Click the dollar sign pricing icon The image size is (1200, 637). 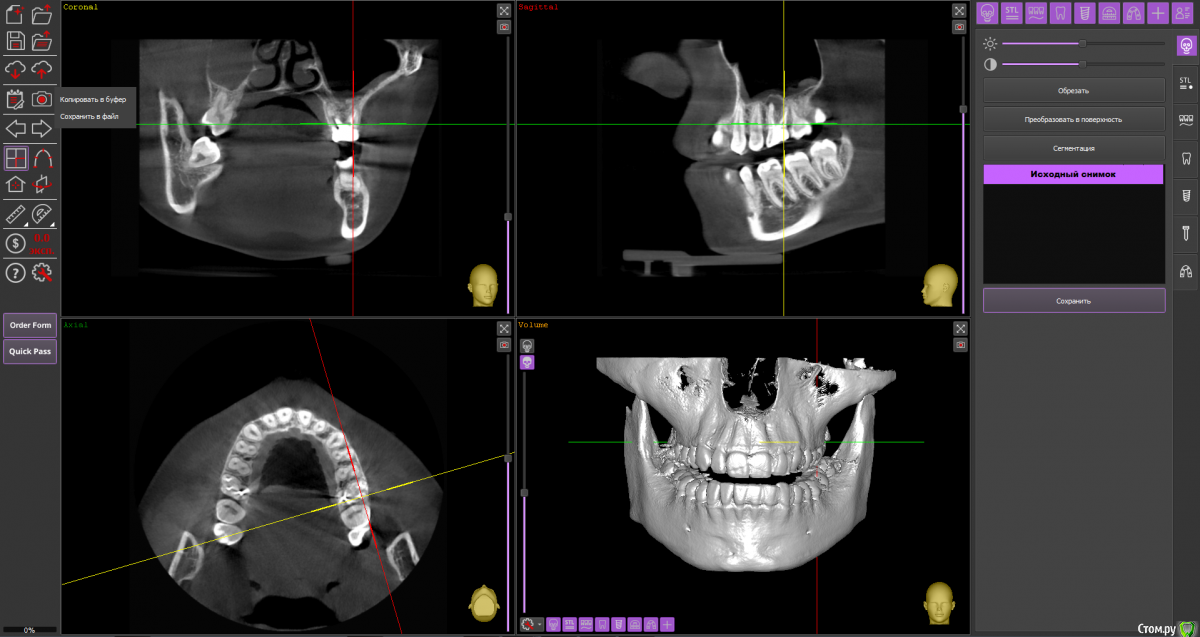tap(16, 243)
